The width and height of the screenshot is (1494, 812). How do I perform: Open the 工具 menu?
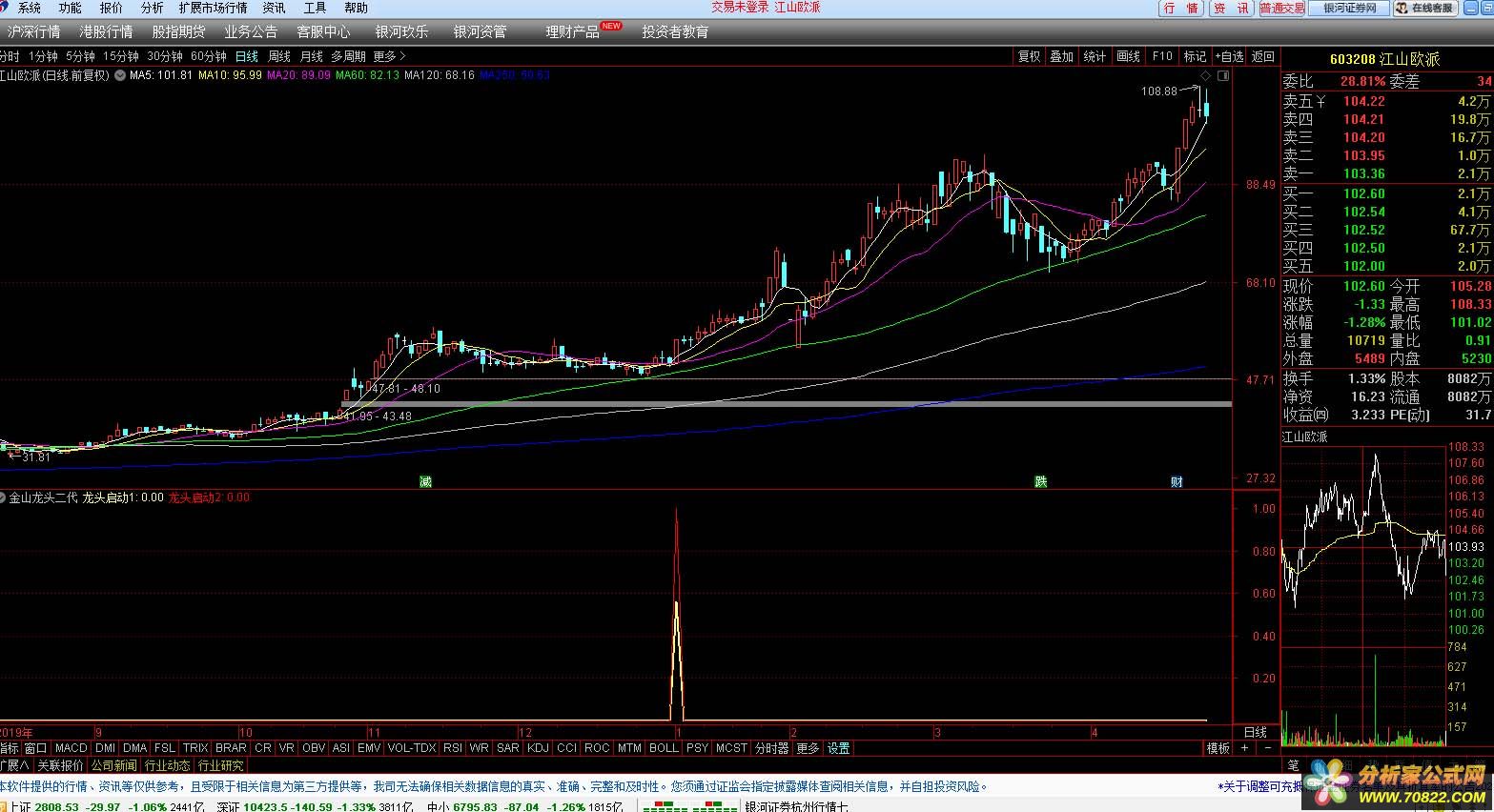(x=315, y=8)
